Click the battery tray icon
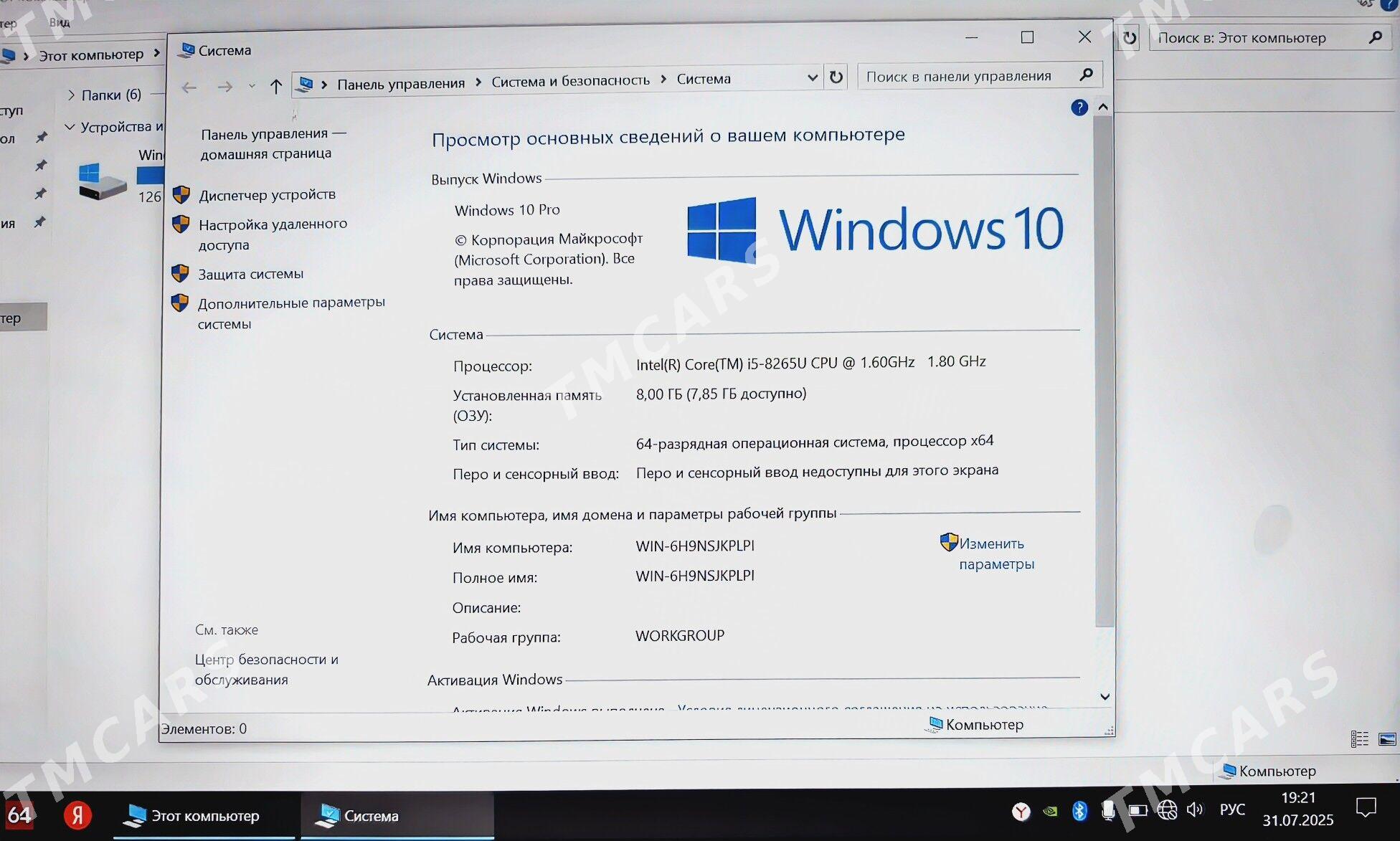Viewport: 1400px width, 841px height. [1137, 810]
